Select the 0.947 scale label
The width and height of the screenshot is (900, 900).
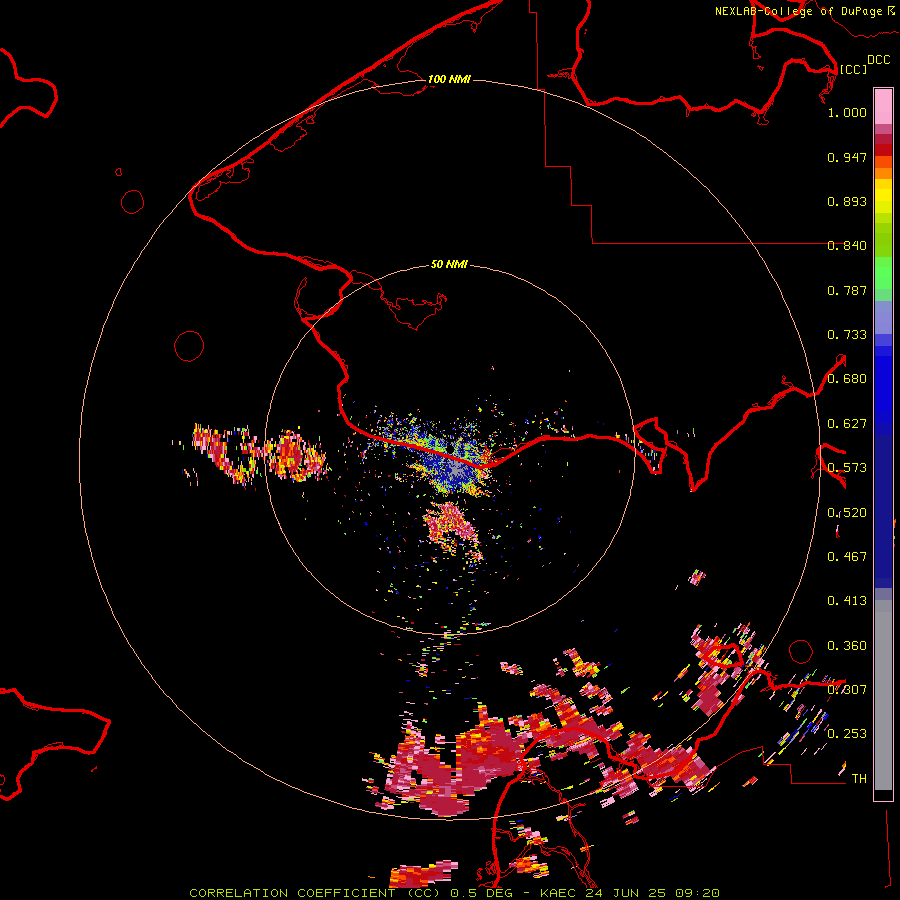[x=847, y=157]
